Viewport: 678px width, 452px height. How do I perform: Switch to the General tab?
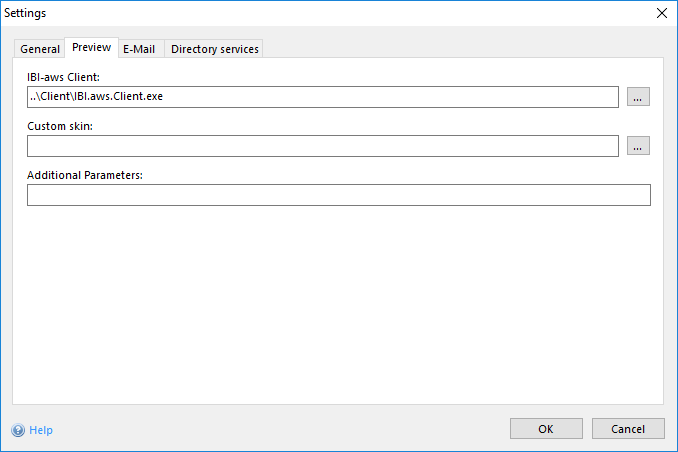click(x=40, y=49)
